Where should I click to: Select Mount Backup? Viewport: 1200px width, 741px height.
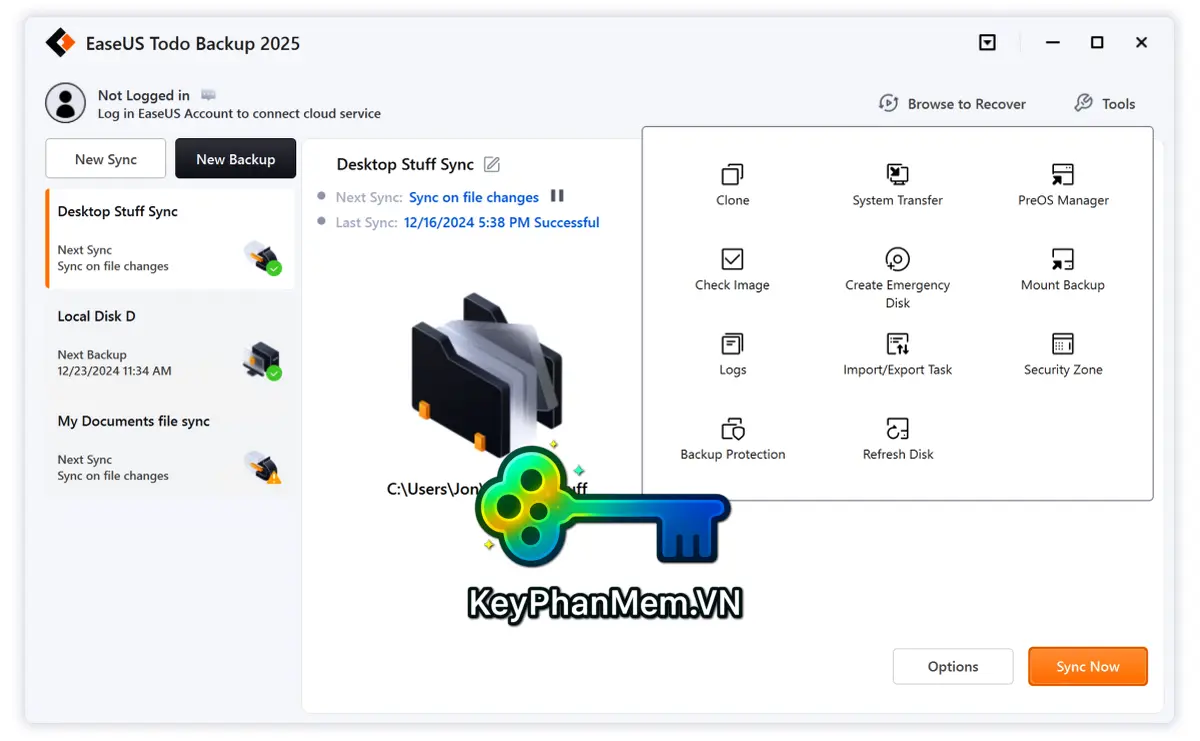click(x=1062, y=267)
